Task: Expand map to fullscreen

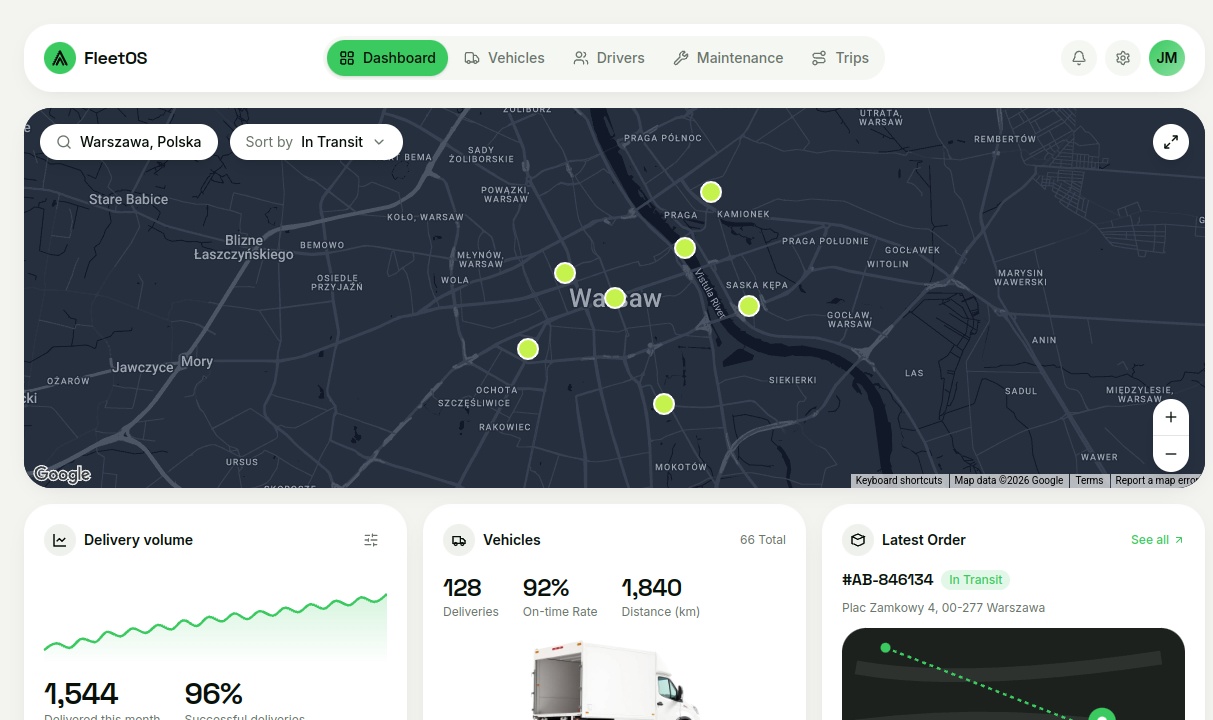Action: pos(1171,142)
